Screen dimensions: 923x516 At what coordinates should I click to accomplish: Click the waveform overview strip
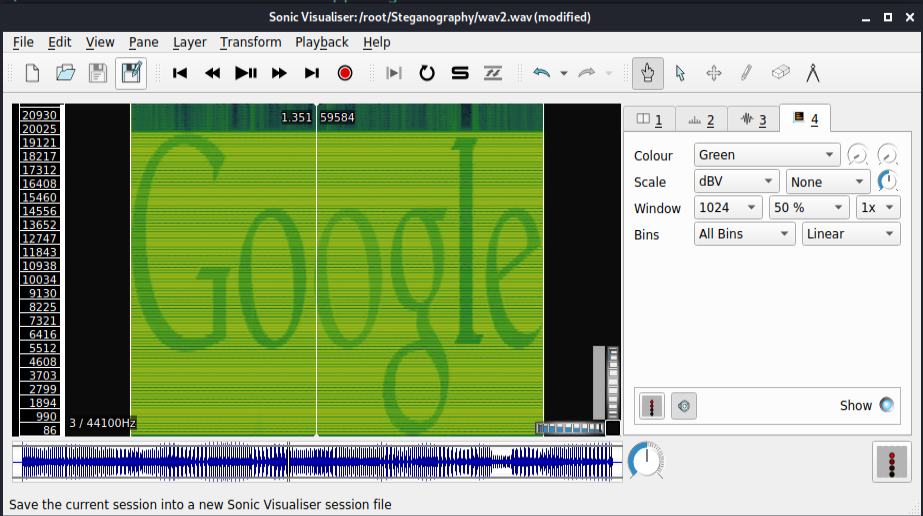click(317, 462)
